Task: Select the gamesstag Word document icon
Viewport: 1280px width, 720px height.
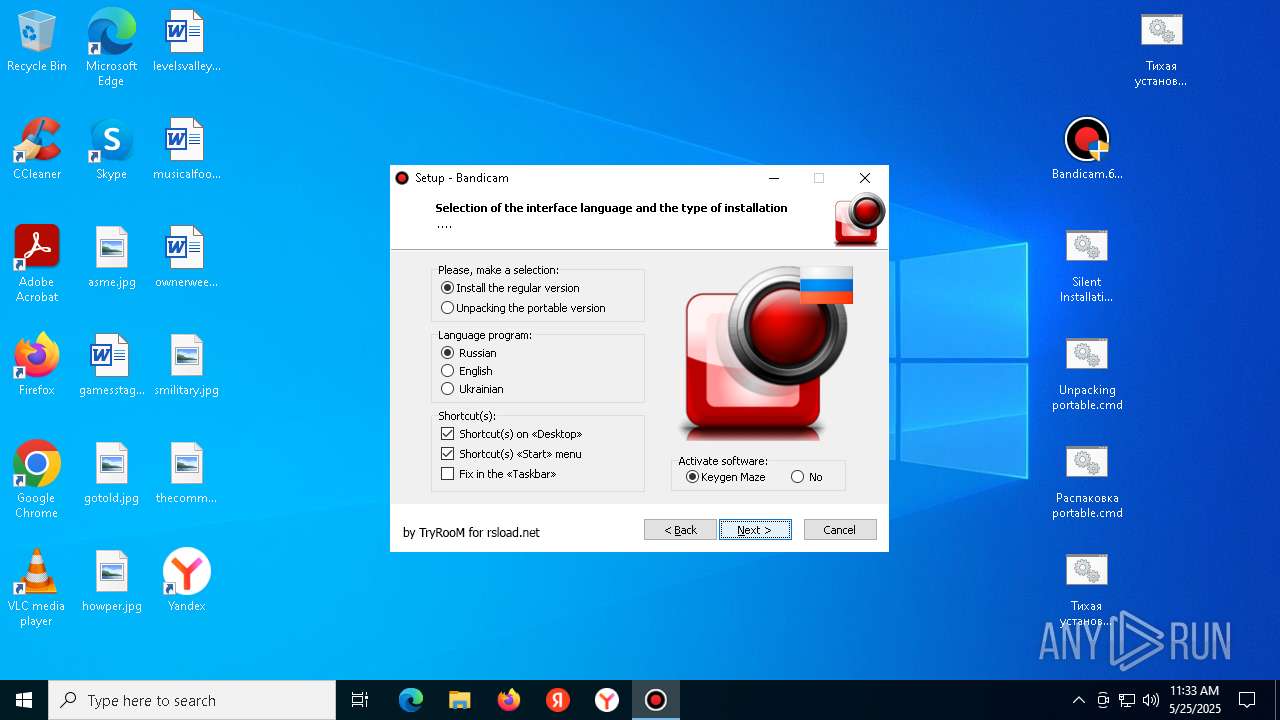Action: [x=111, y=365]
